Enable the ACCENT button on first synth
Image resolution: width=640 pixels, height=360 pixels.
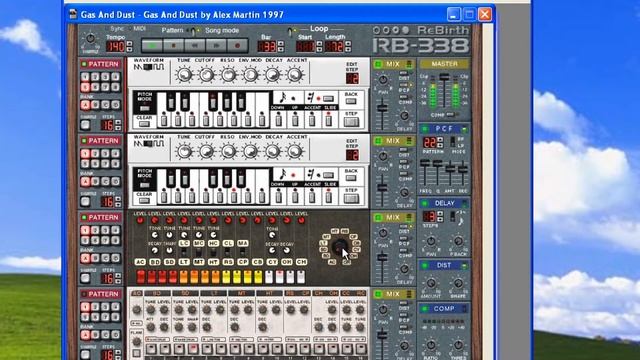[x=312, y=120]
